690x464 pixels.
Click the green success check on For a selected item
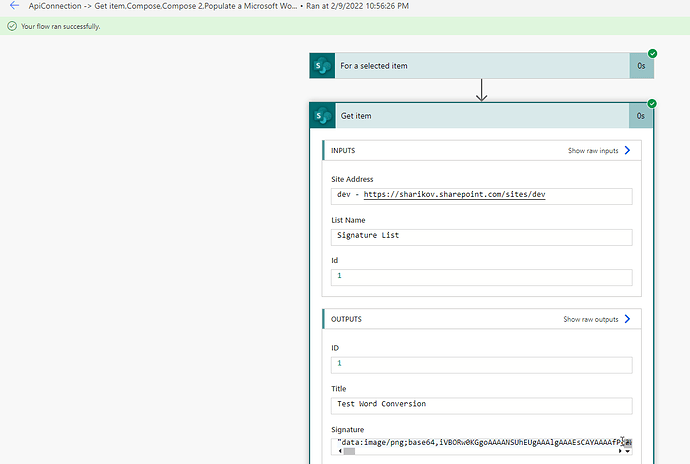(652, 53)
